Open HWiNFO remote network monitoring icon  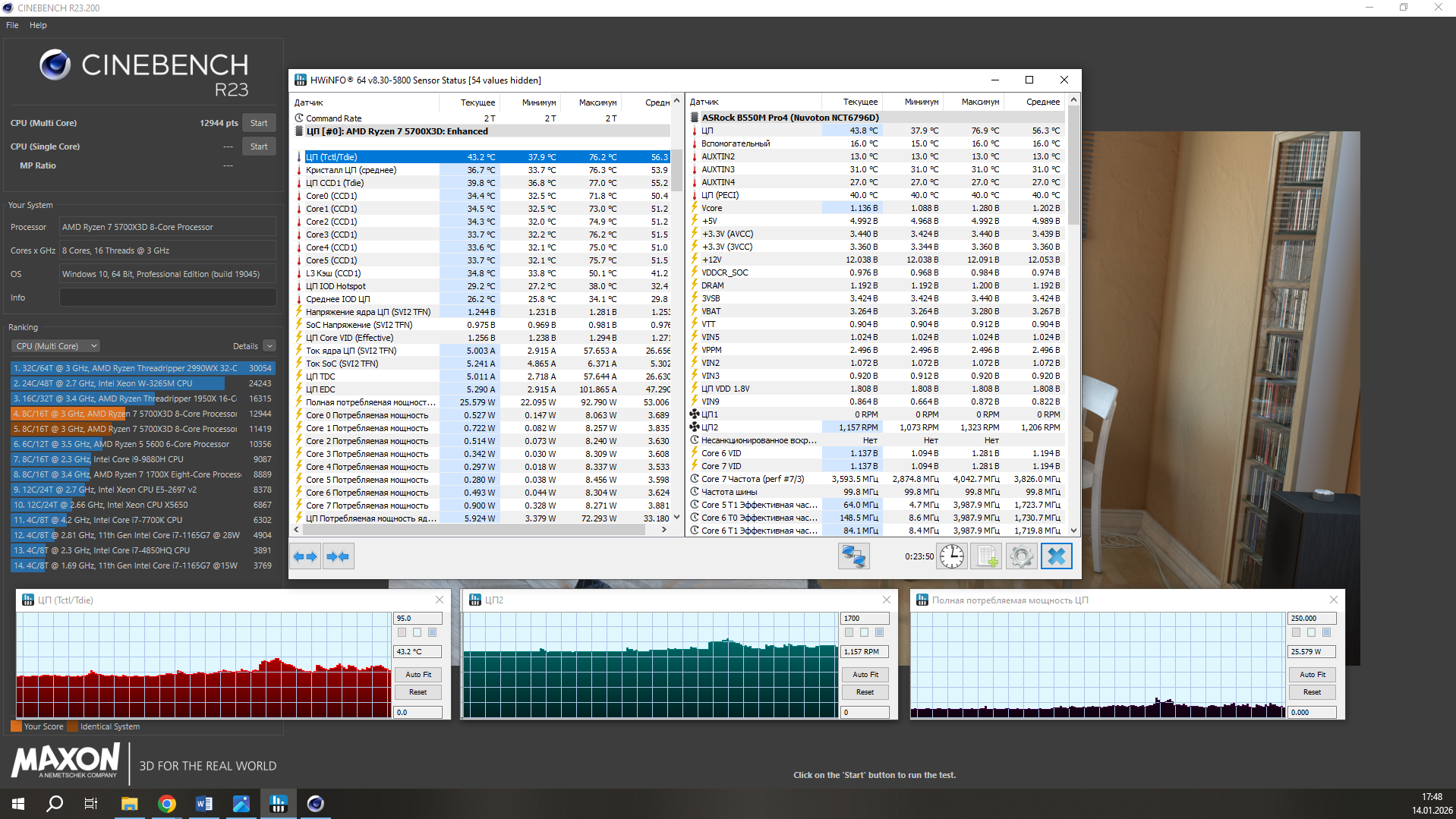(853, 556)
